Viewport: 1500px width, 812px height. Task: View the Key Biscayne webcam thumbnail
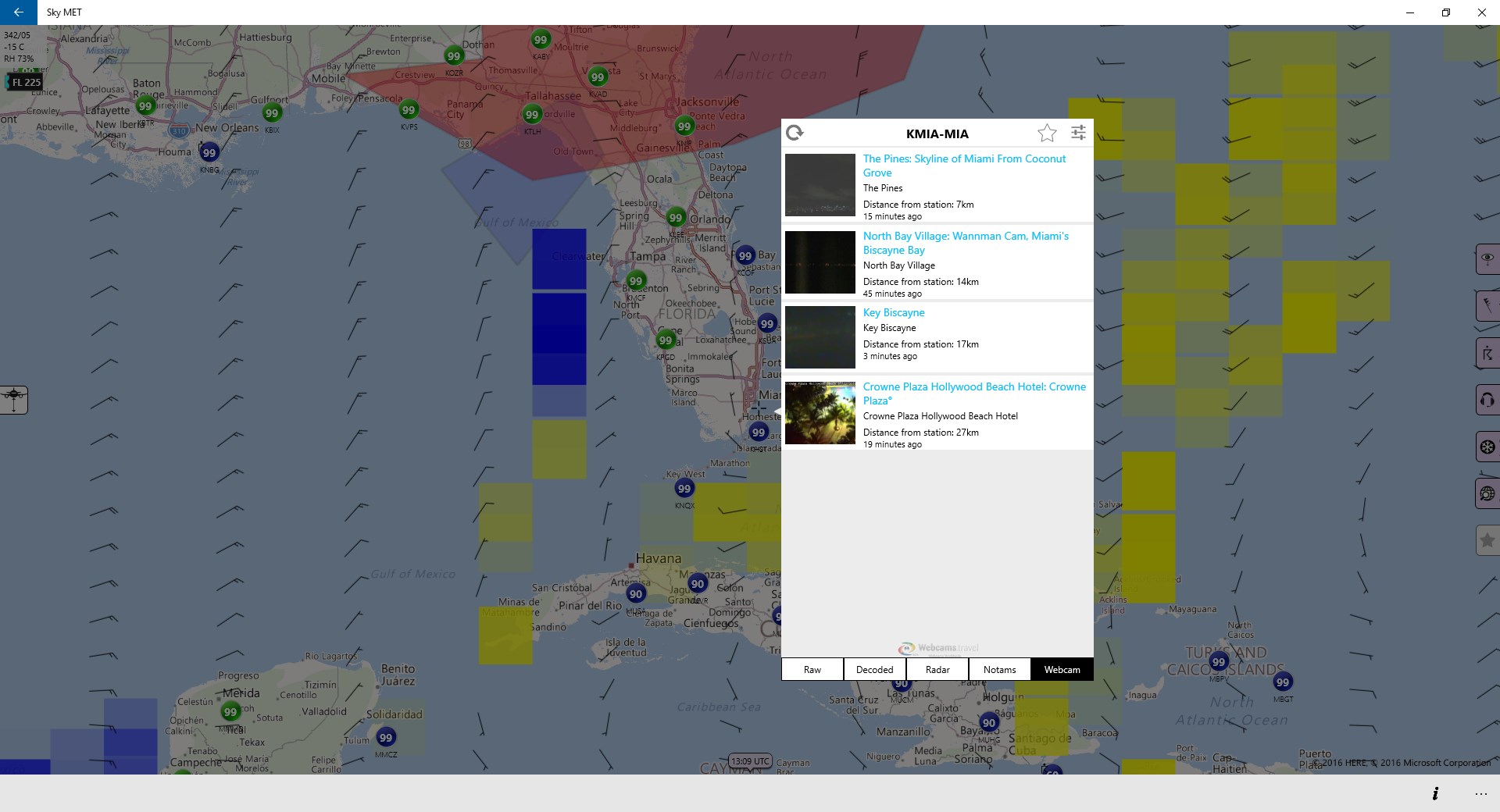(820, 337)
